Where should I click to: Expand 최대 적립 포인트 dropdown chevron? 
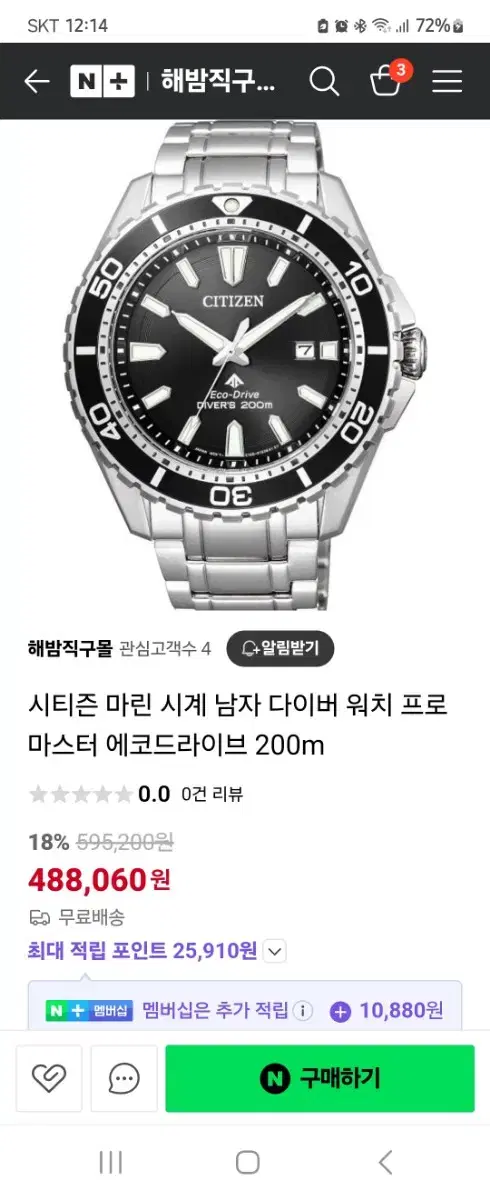(276, 950)
